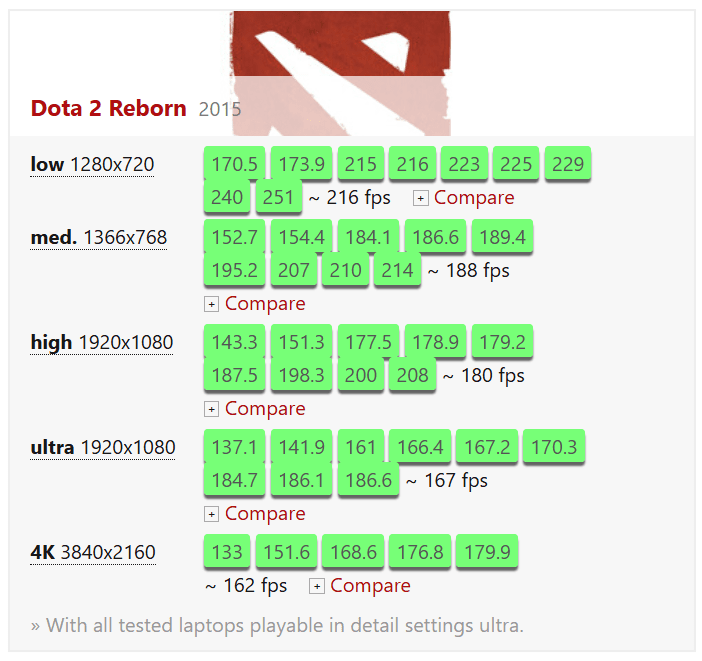The width and height of the screenshot is (702, 661).
Task: Pick the 198.3 benchmark value
Action: tap(301, 375)
